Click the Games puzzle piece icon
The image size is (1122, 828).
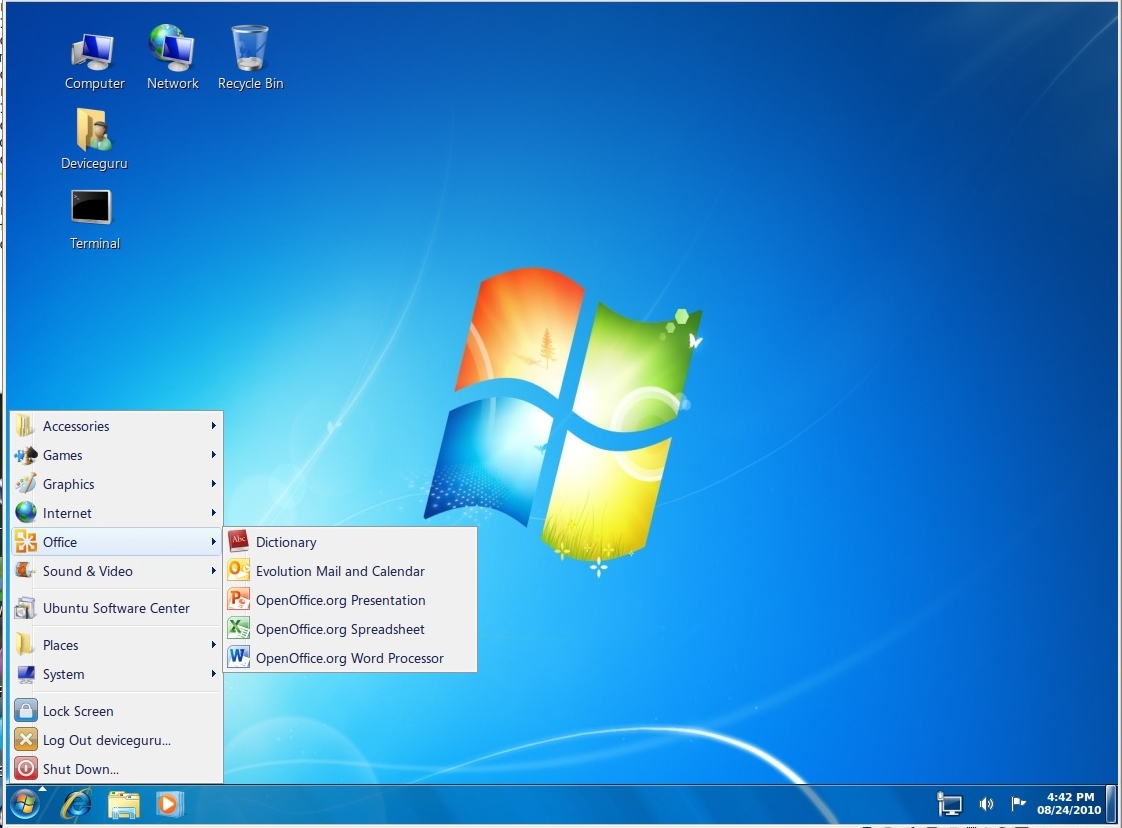point(26,455)
